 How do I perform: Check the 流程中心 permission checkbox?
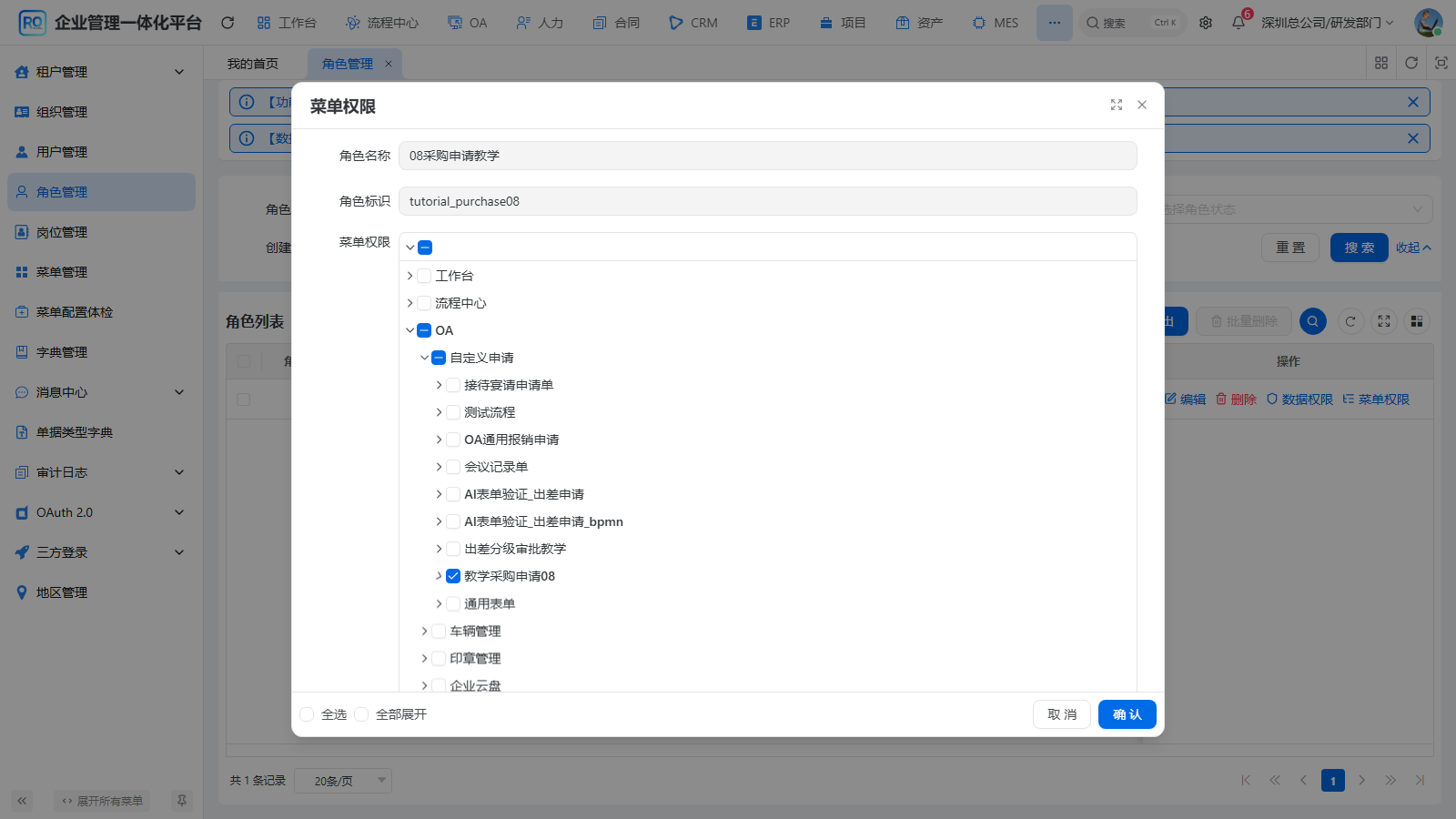[x=424, y=303]
